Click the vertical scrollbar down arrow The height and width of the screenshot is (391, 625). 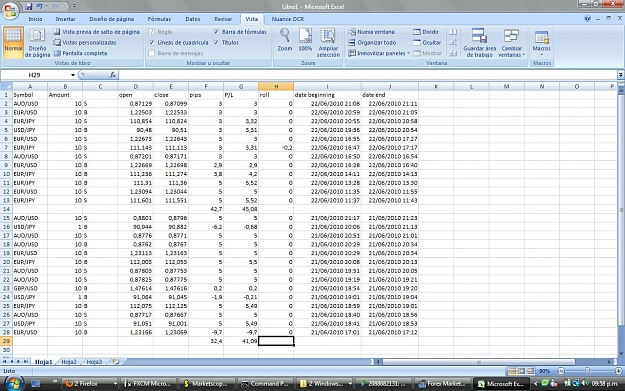pos(621,354)
